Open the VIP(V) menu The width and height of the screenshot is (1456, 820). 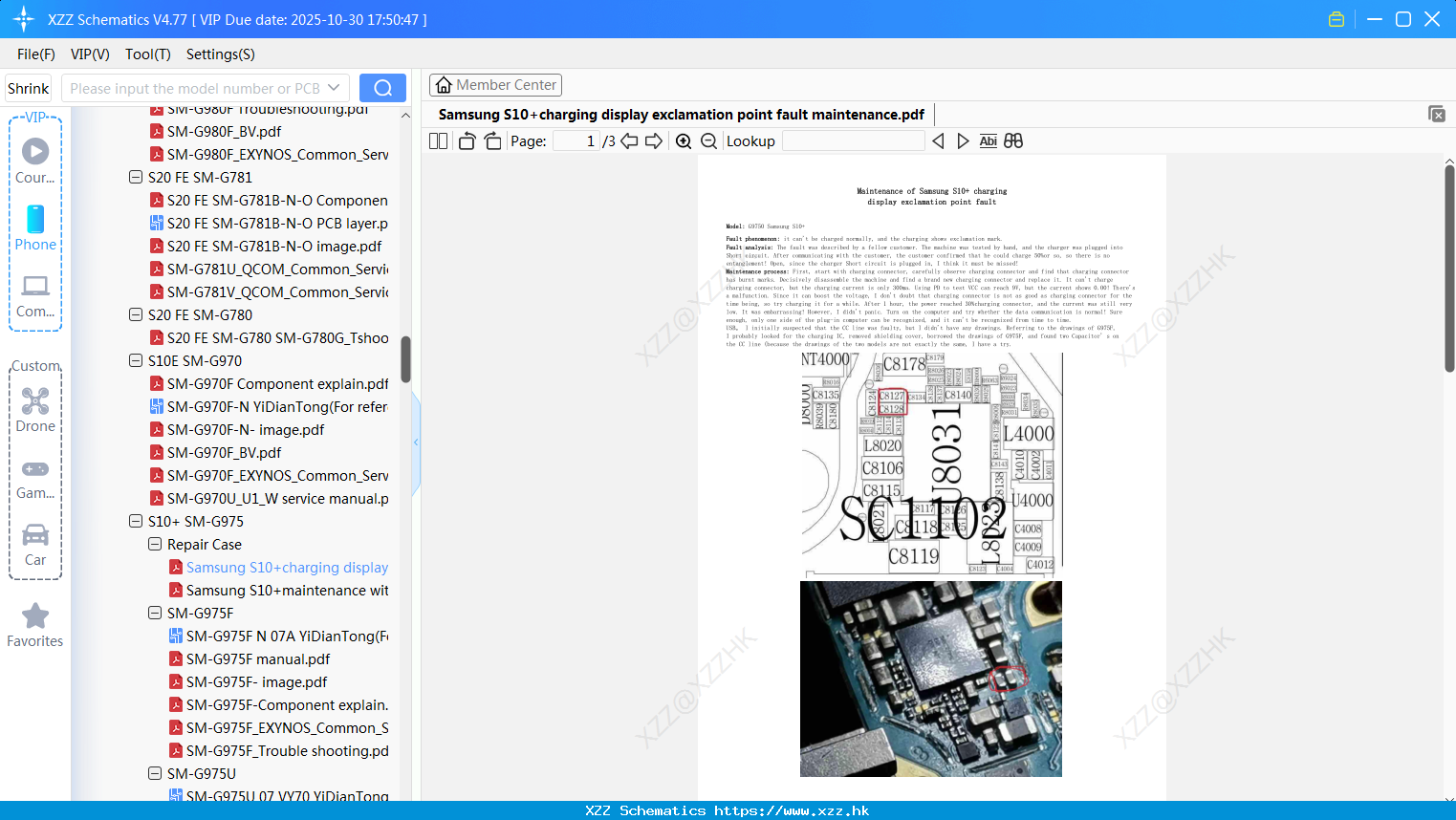pyautogui.click(x=90, y=54)
